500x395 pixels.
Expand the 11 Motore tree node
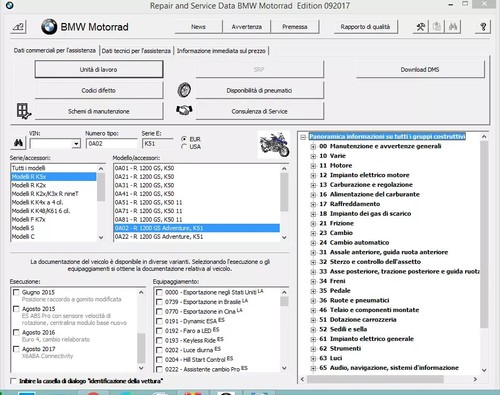tap(313, 166)
